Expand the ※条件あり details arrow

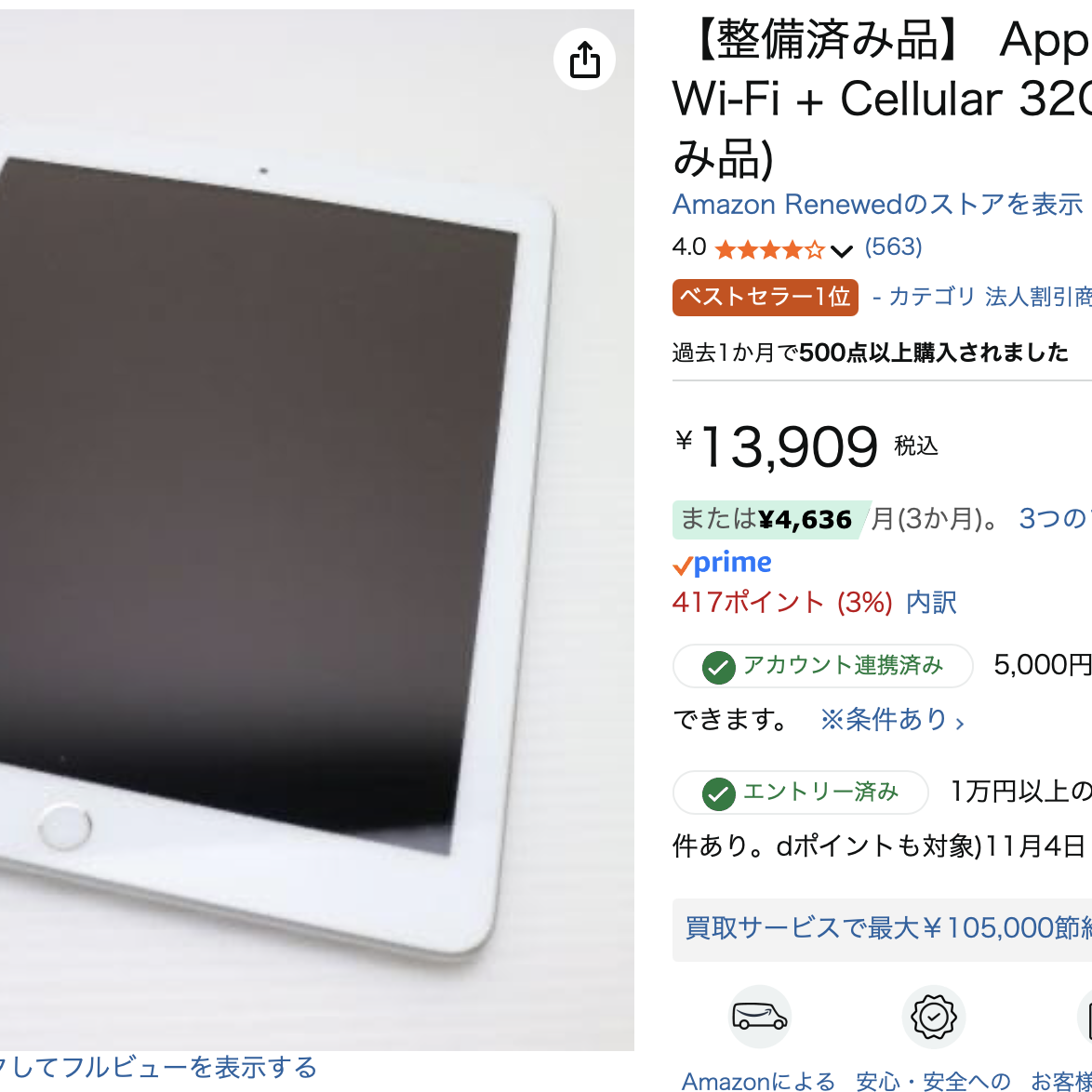click(960, 722)
